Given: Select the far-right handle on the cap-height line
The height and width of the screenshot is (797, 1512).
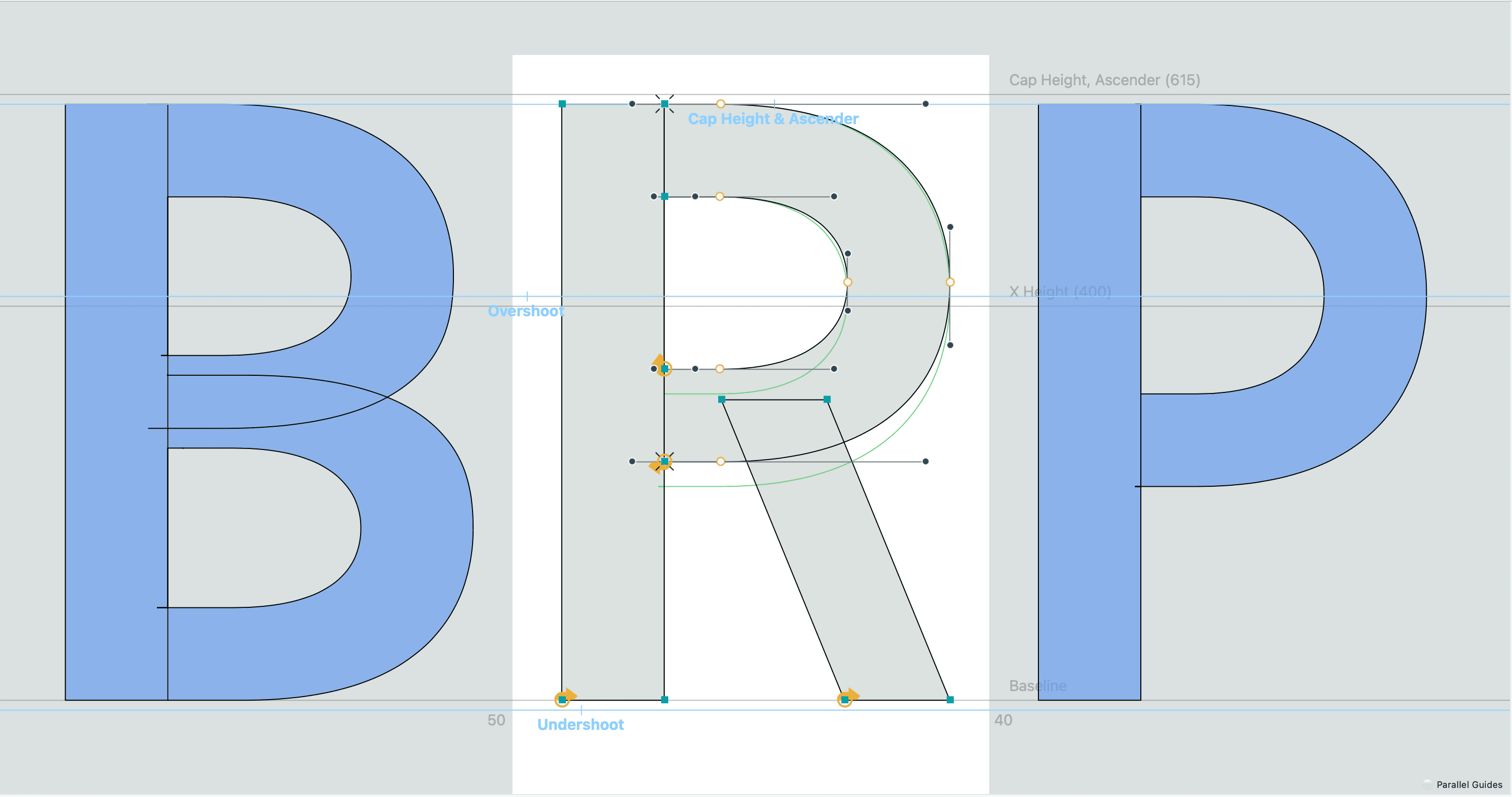Looking at the screenshot, I should coord(925,104).
